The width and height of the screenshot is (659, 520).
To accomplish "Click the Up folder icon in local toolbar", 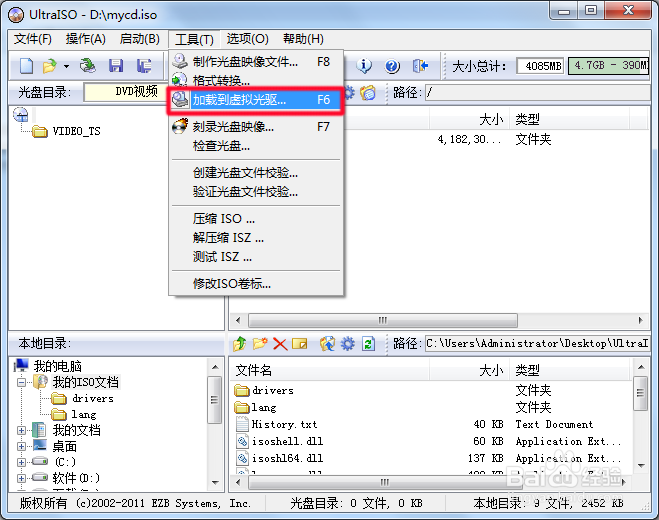I will point(240,343).
